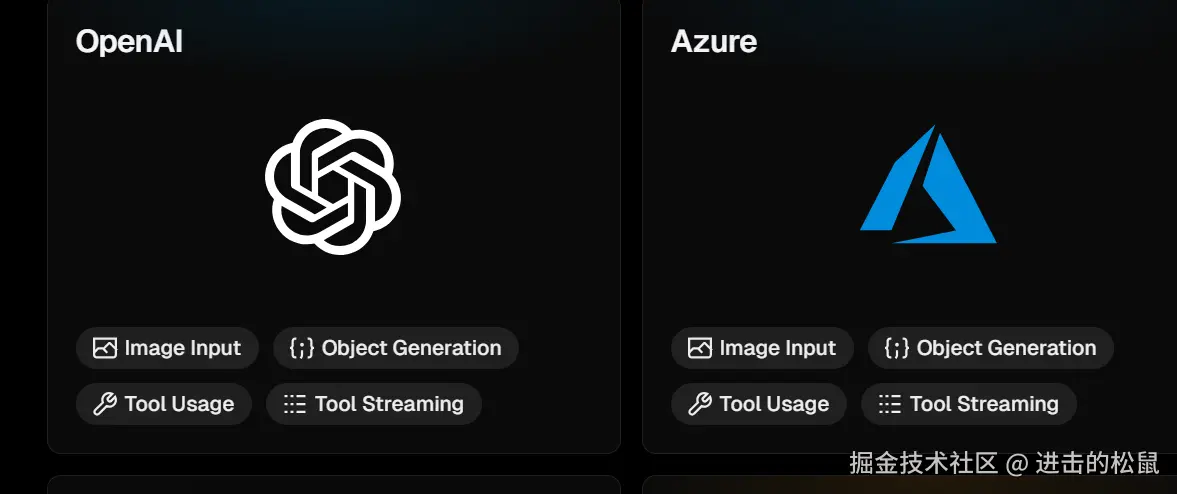Click the picture icon in OpenAI's Image Input tag
Image resolution: width=1177 pixels, height=494 pixels.
[105, 348]
